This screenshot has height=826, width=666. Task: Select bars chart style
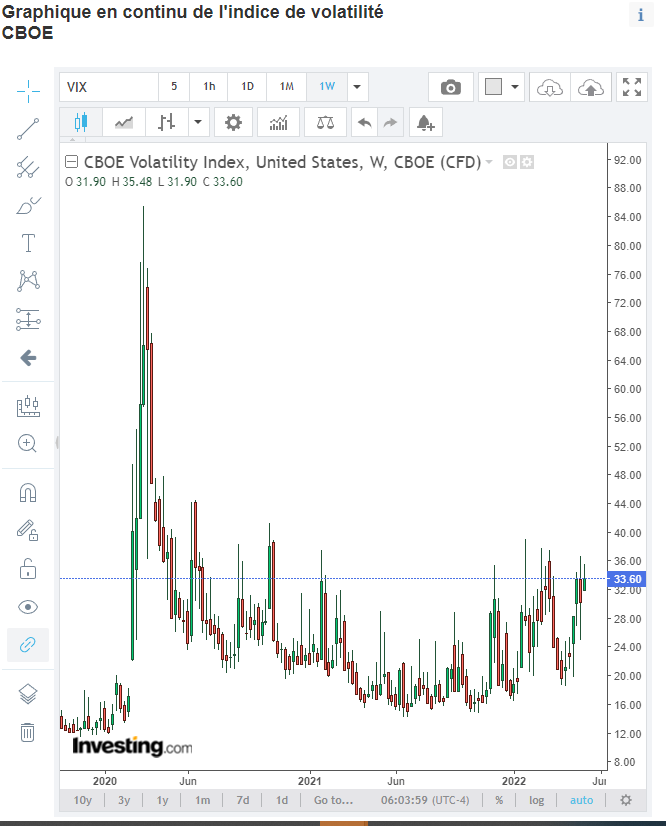166,122
